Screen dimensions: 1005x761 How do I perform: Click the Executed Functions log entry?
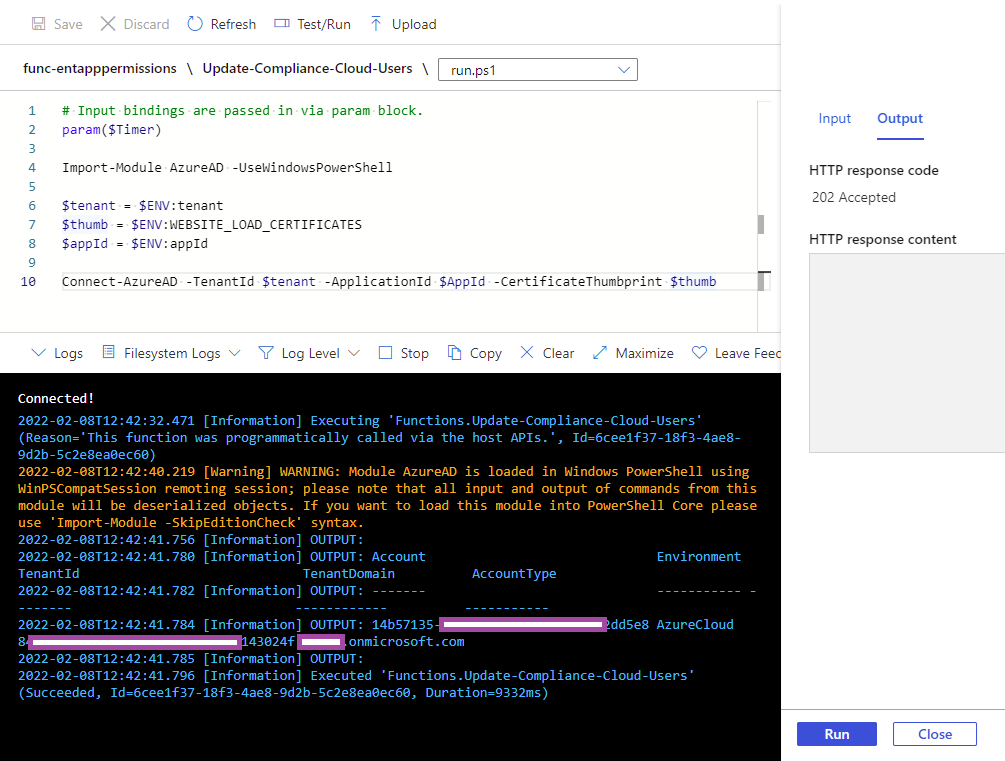coord(356,676)
